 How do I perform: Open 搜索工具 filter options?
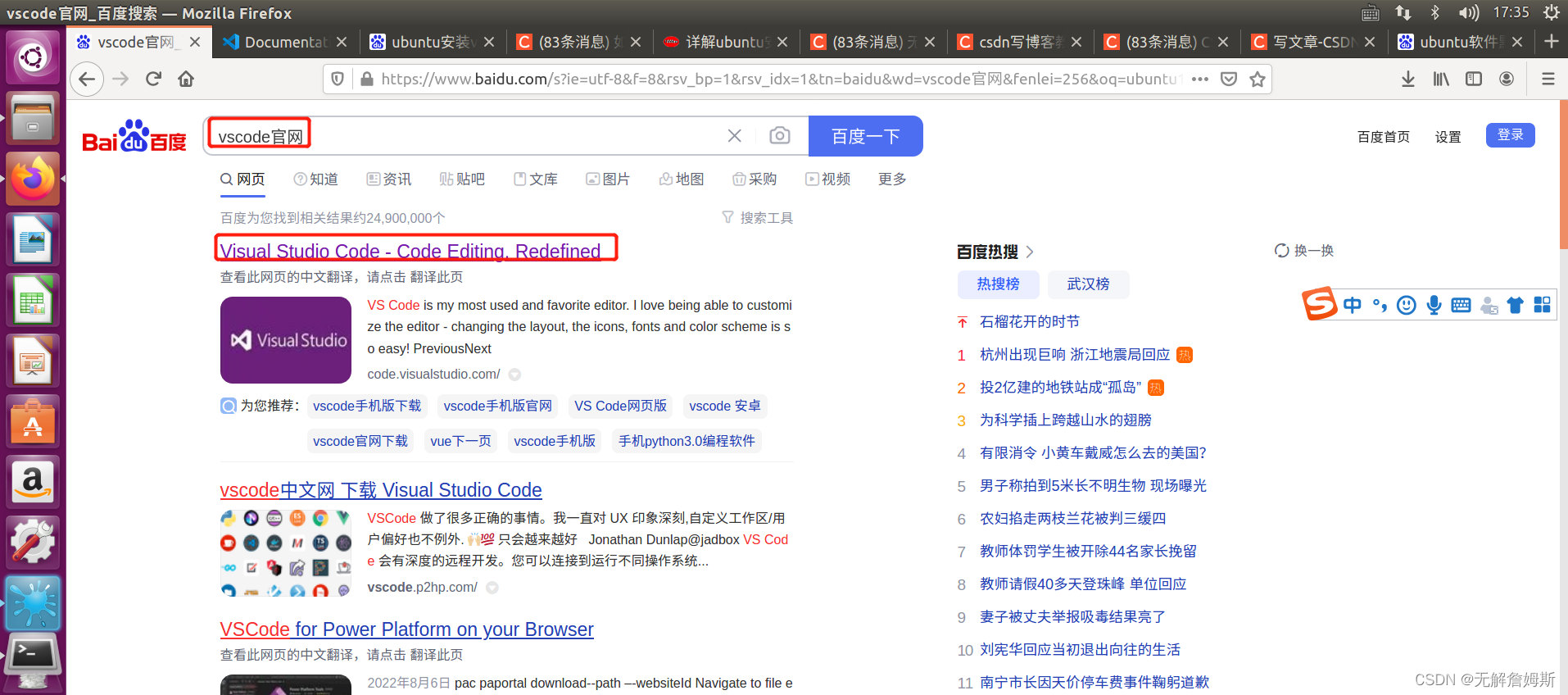coord(758,217)
